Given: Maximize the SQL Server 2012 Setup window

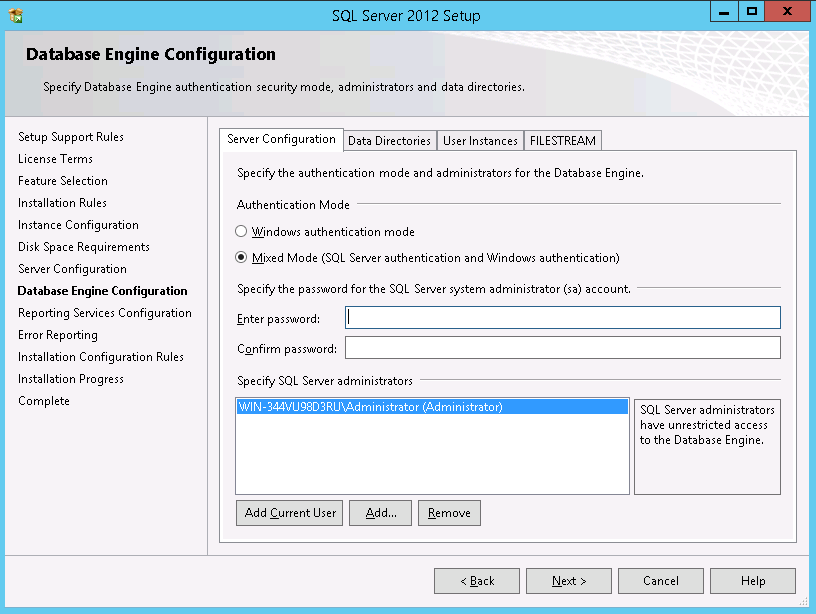Looking at the screenshot, I should pos(752,11).
